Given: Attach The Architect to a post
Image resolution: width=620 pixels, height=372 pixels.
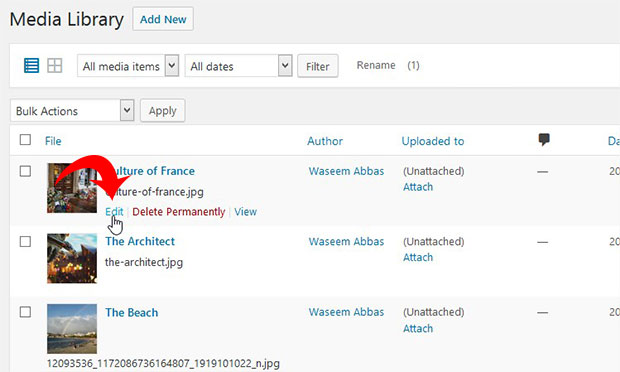Looking at the screenshot, I should click(418, 257).
